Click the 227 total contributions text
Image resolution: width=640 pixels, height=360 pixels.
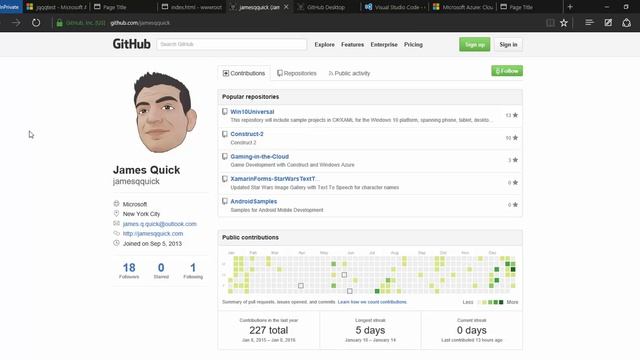(x=269, y=330)
